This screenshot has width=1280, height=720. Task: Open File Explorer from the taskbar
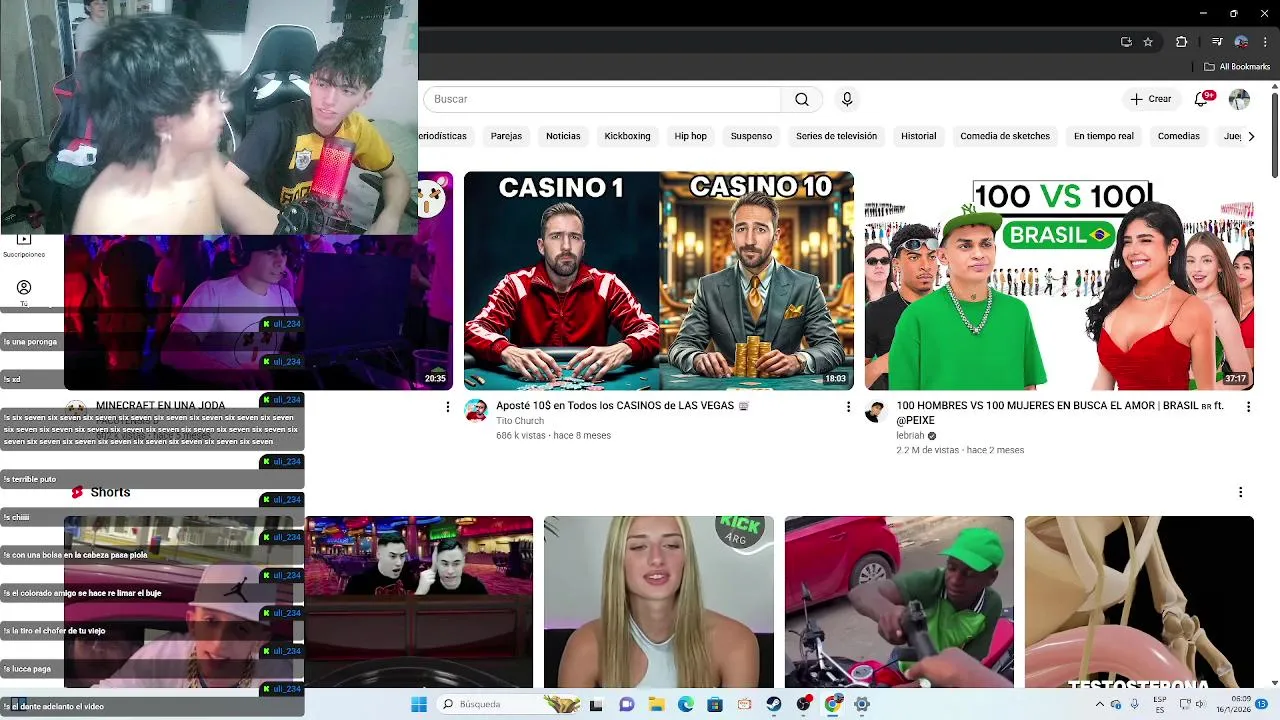point(657,704)
